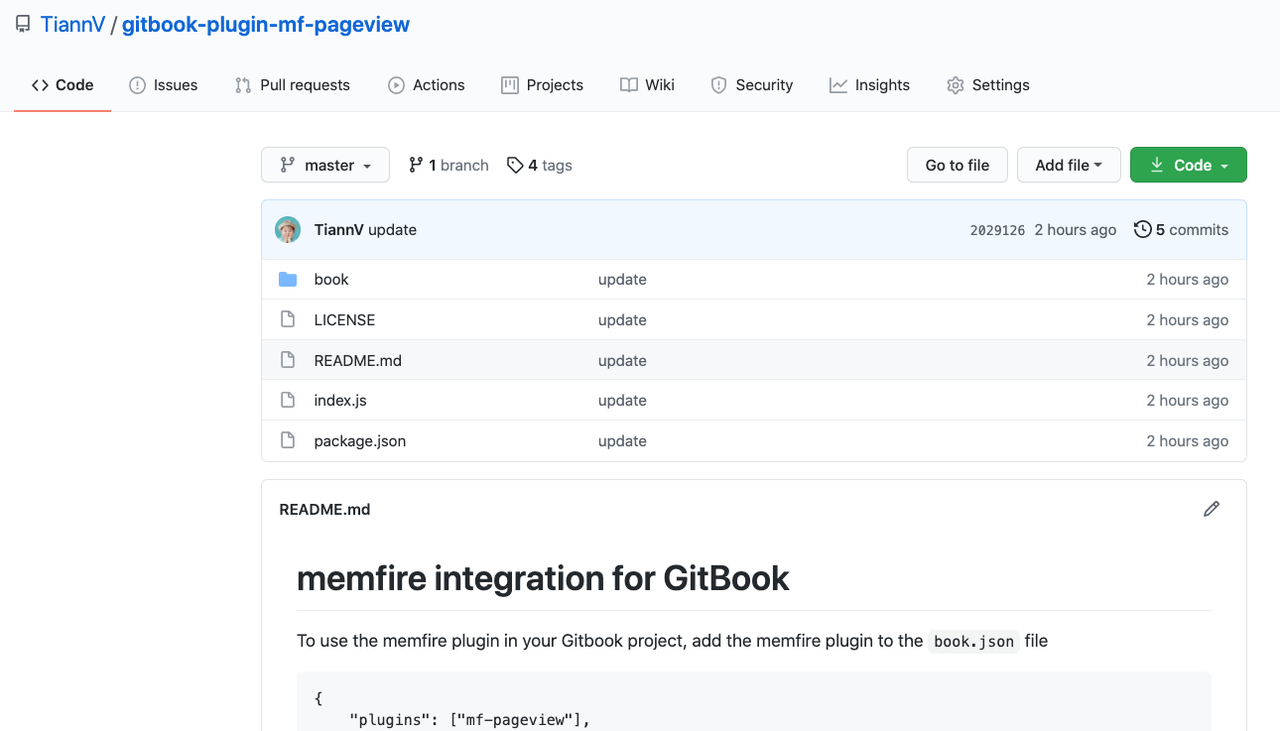
Task: Click the file icon beside package.json
Action: (x=288, y=441)
